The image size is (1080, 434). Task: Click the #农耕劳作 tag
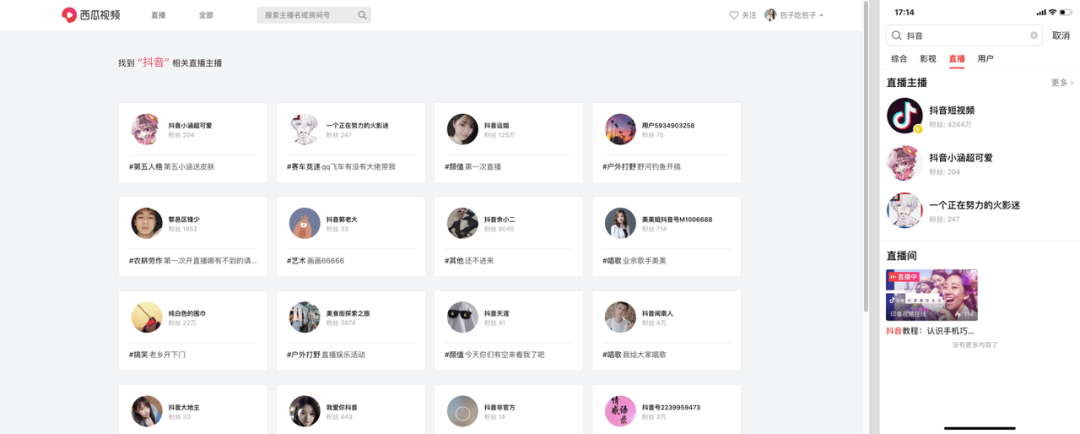pyautogui.click(x=145, y=260)
